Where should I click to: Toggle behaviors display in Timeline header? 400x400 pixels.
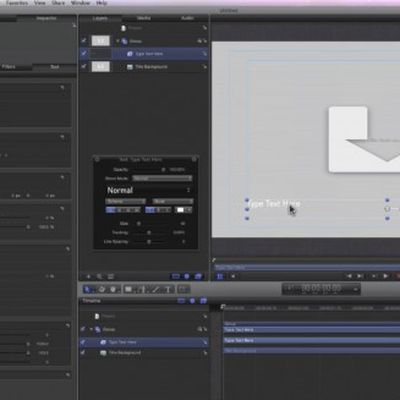(x=192, y=301)
